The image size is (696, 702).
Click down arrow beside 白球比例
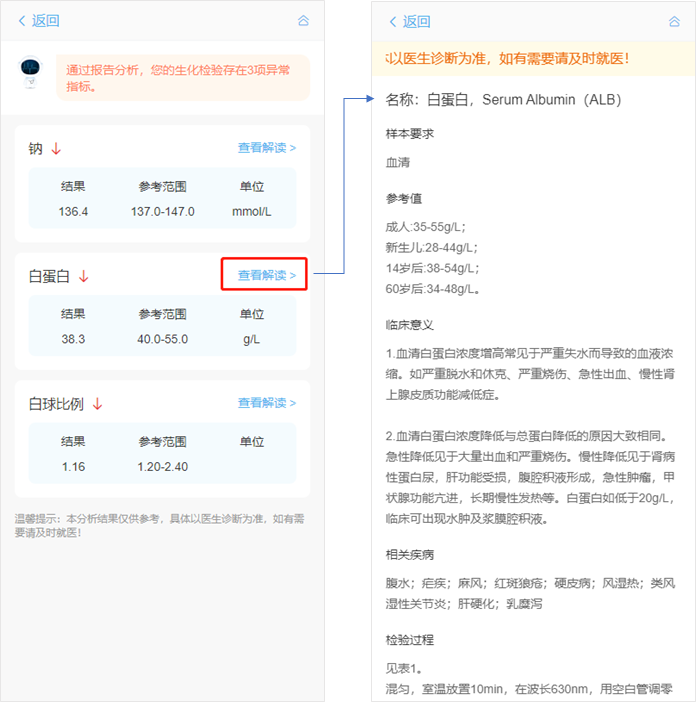pos(98,404)
